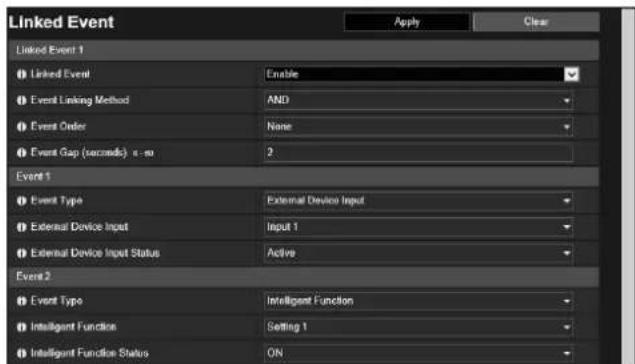Click info icon beside External Device Input Status

[21, 253]
